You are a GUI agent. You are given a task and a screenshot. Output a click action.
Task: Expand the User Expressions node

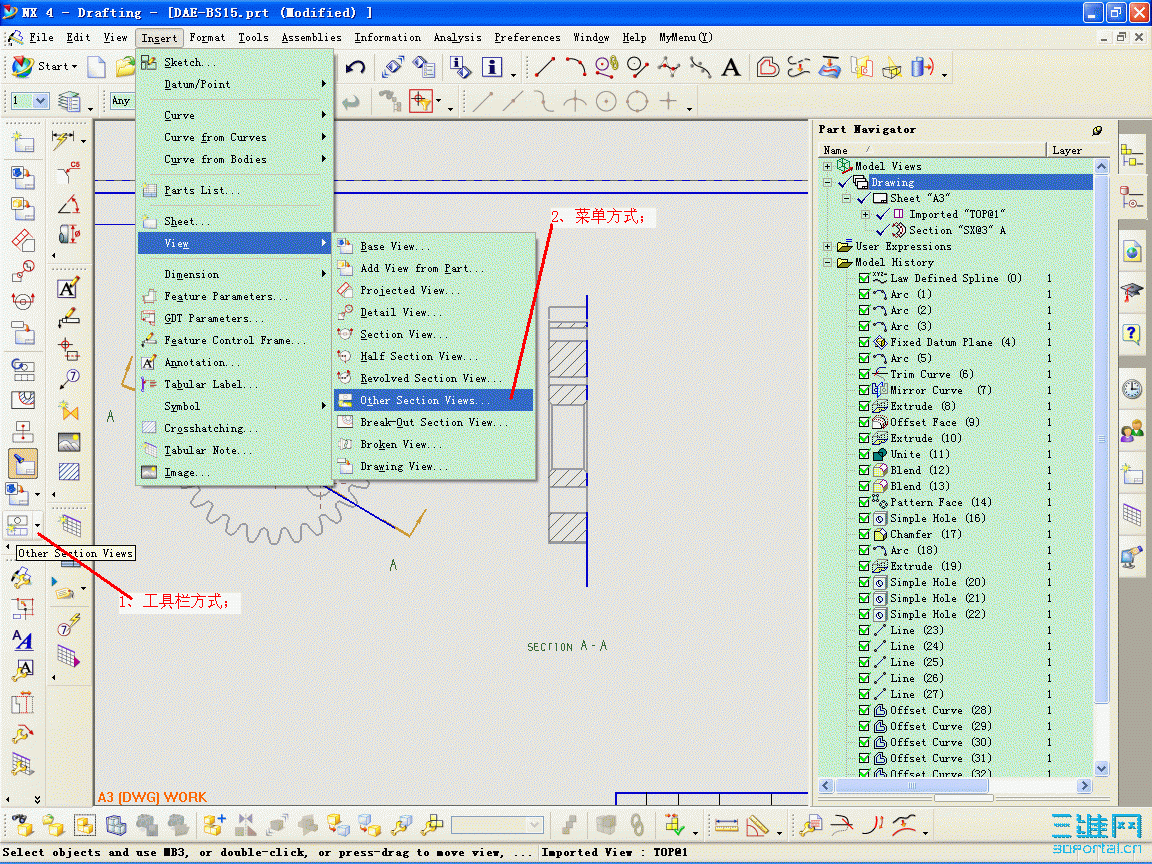[x=827, y=247]
